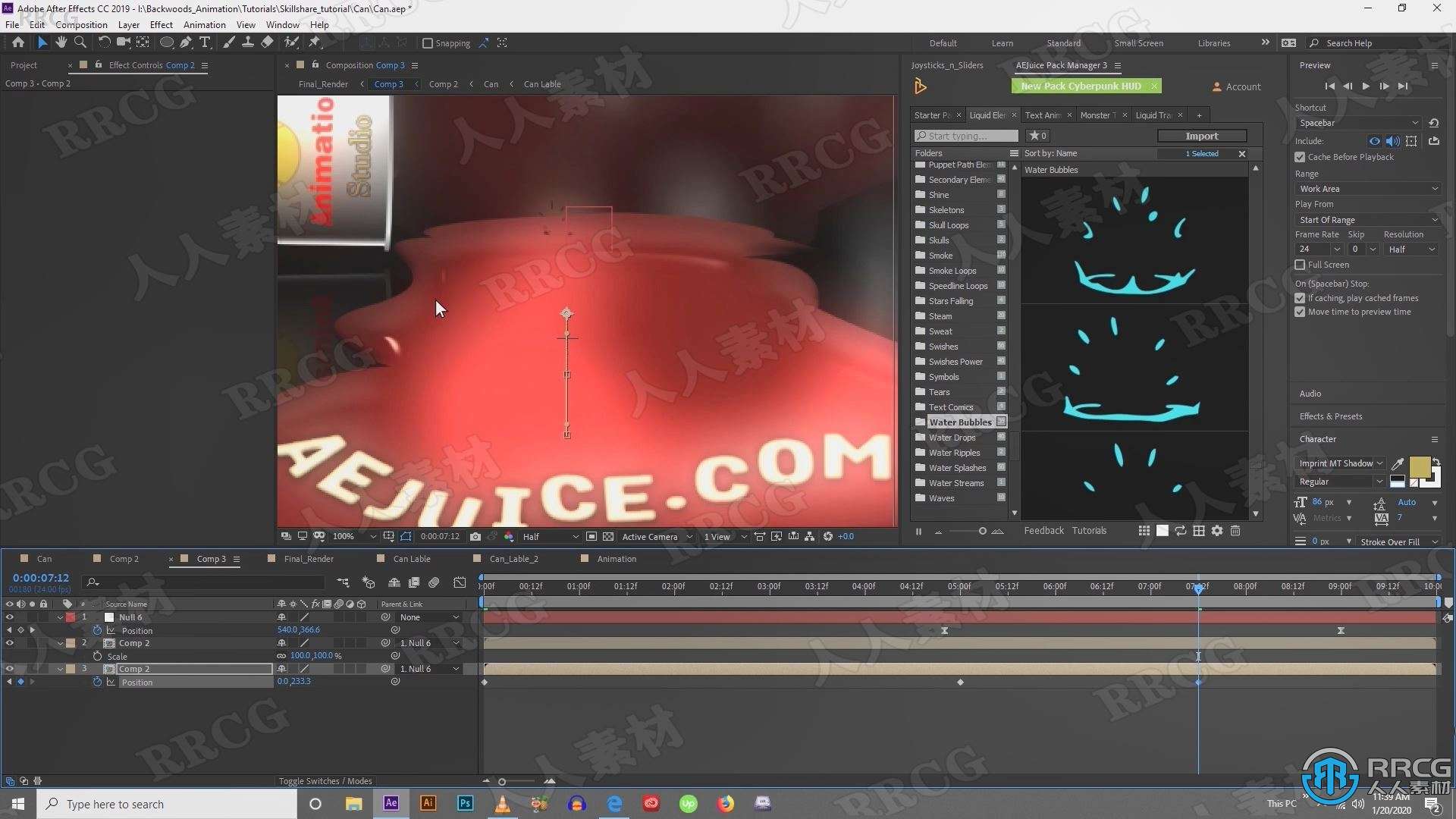The width and height of the screenshot is (1456, 819).
Task: Open the Start Of Range dropdown
Action: (x=1367, y=220)
